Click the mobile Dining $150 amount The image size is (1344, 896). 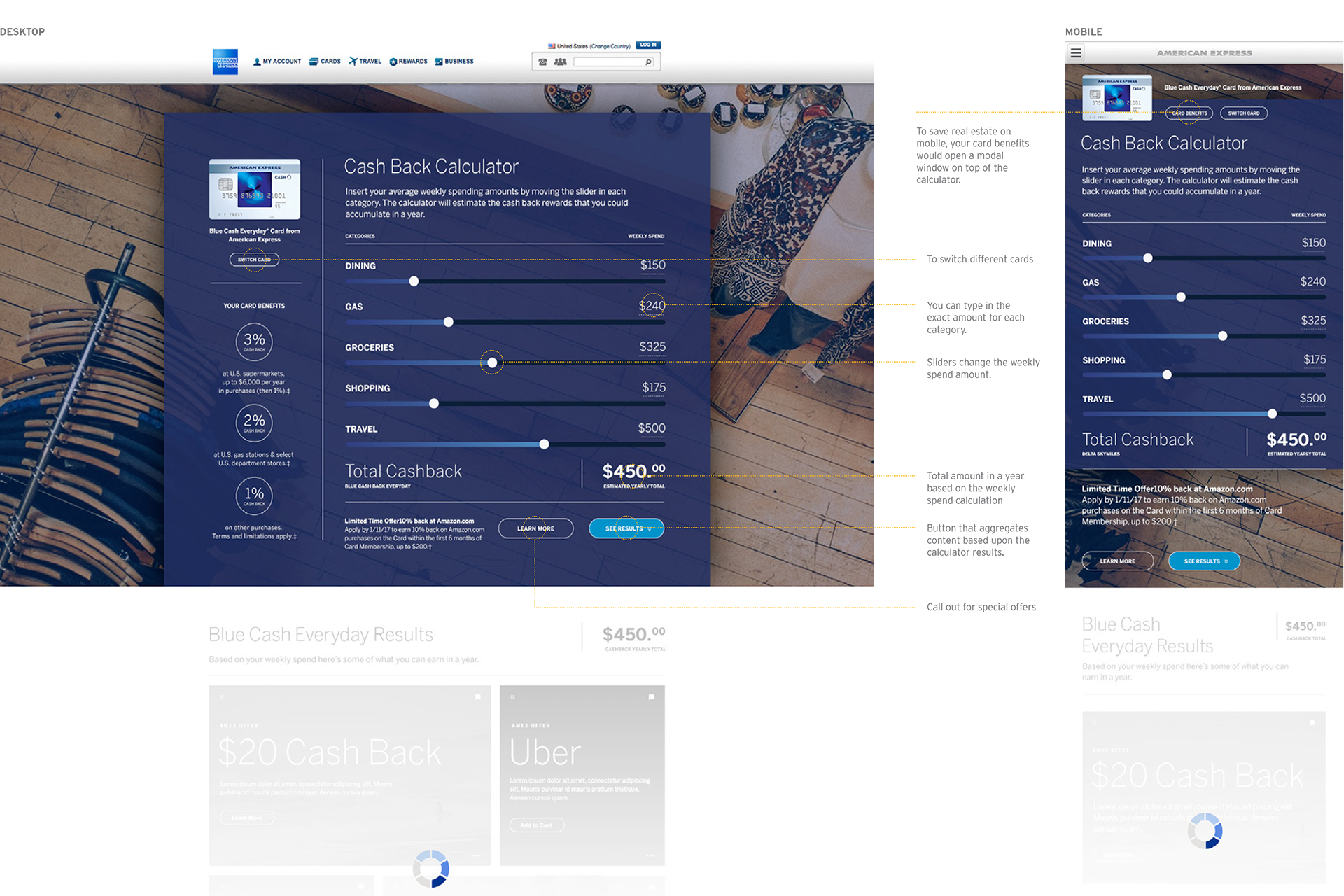(1313, 243)
